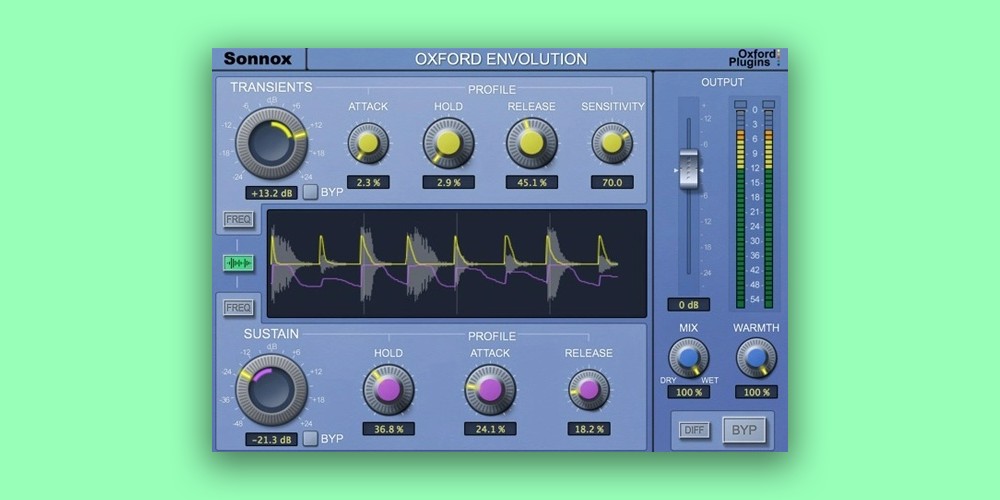Click the Transients Attack knob
Image resolution: width=1000 pixels, height=500 pixels.
tap(368, 143)
